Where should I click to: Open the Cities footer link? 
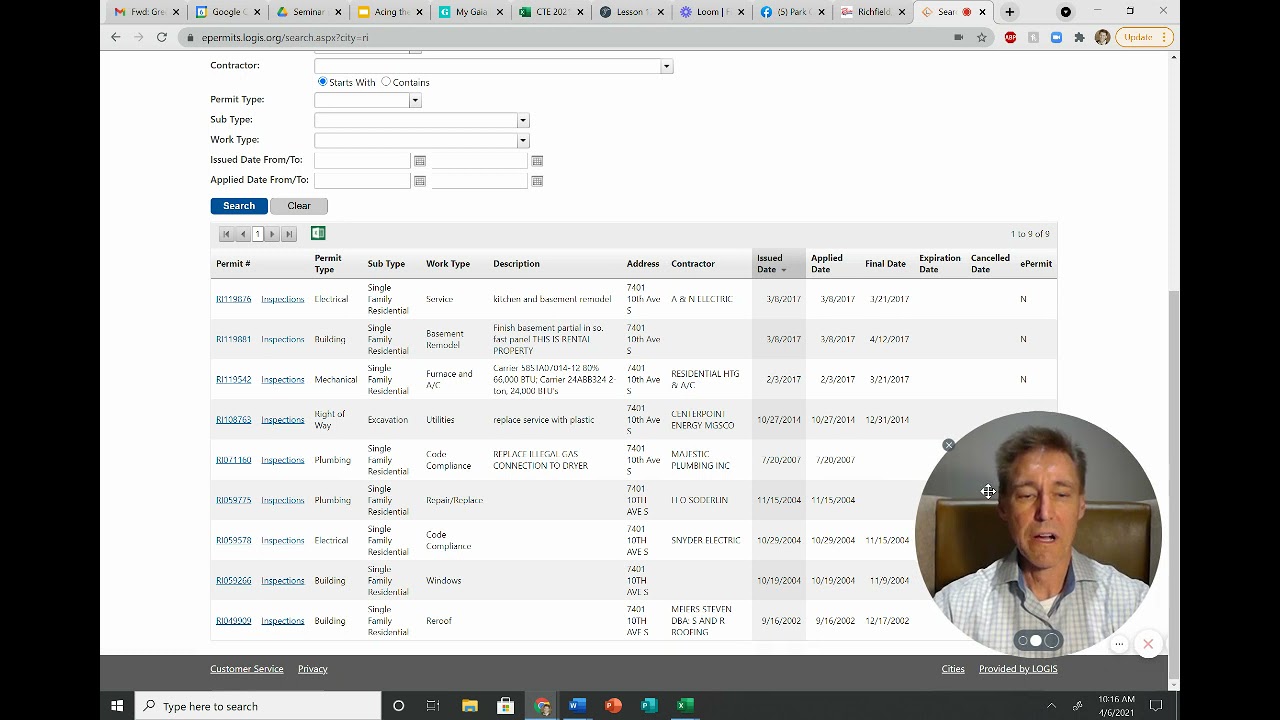click(x=953, y=669)
